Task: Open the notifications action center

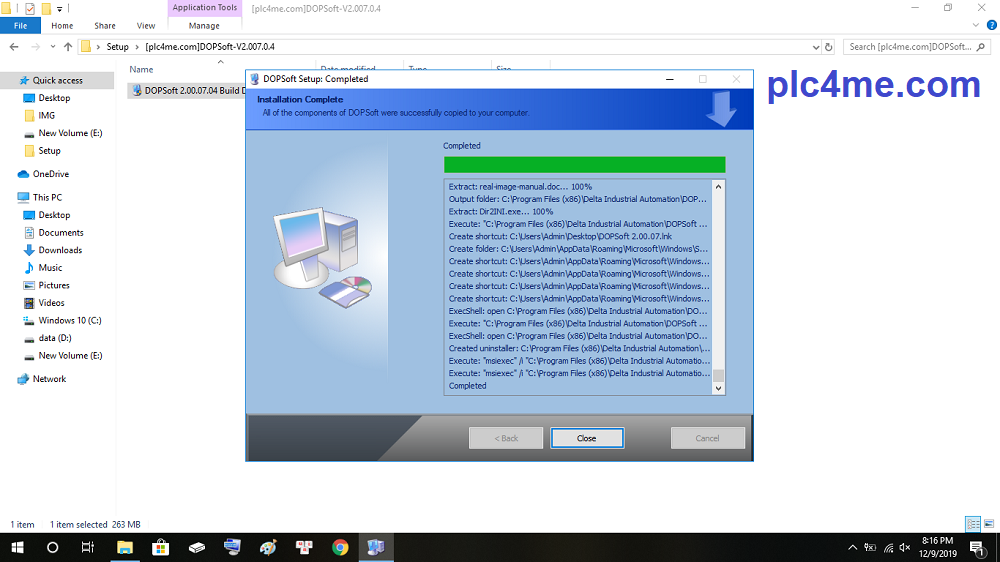Action: (977, 547)
